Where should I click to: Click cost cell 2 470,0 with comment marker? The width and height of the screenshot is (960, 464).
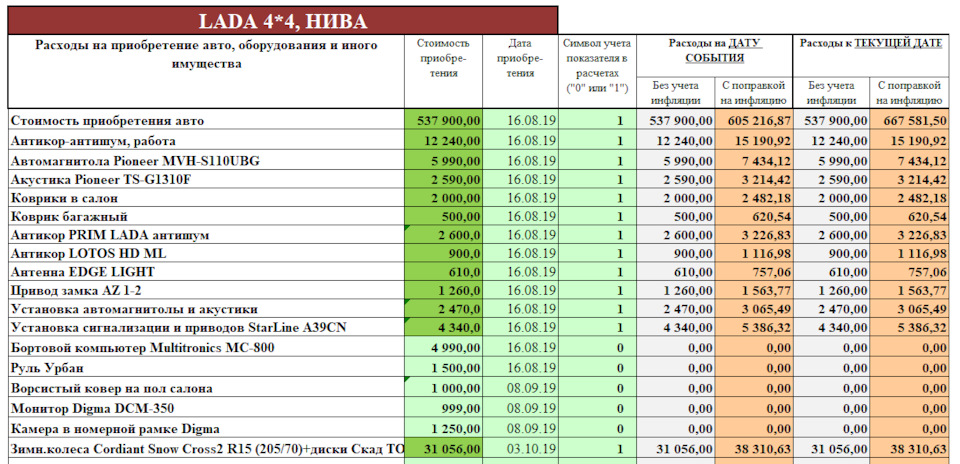pyautogui.click(x=443, y=309)
